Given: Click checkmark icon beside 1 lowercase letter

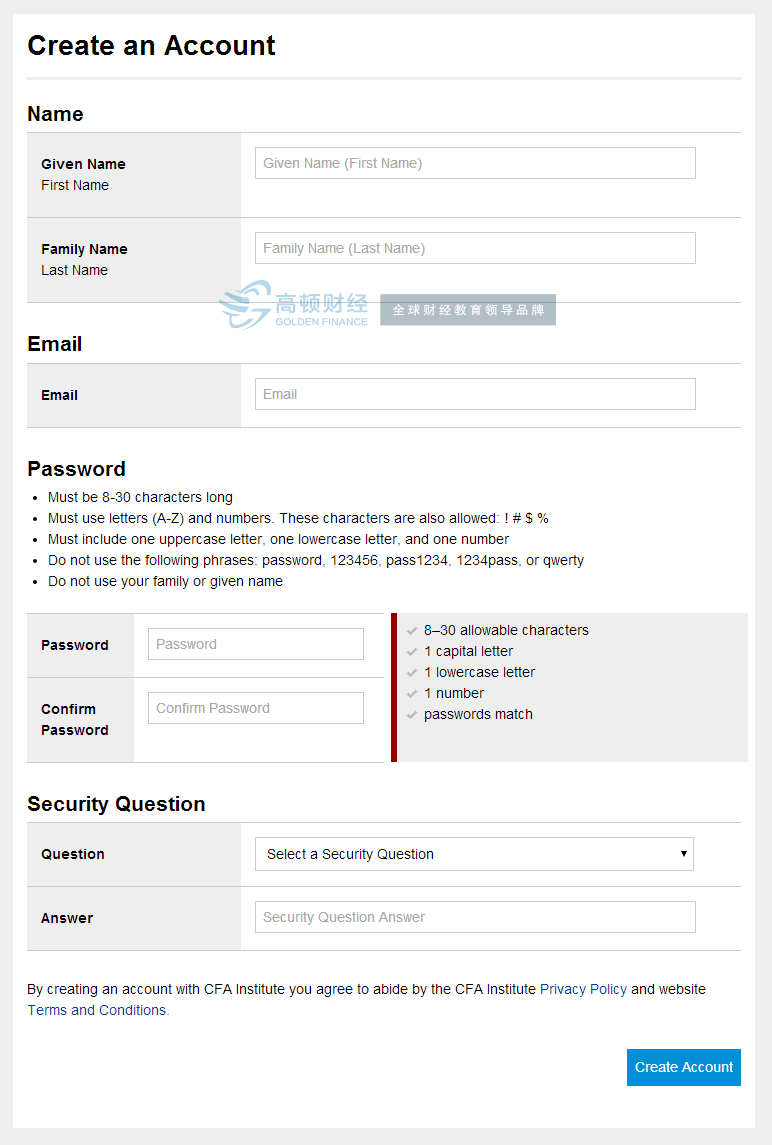Looking at the screenshot, I should [412, 673].
